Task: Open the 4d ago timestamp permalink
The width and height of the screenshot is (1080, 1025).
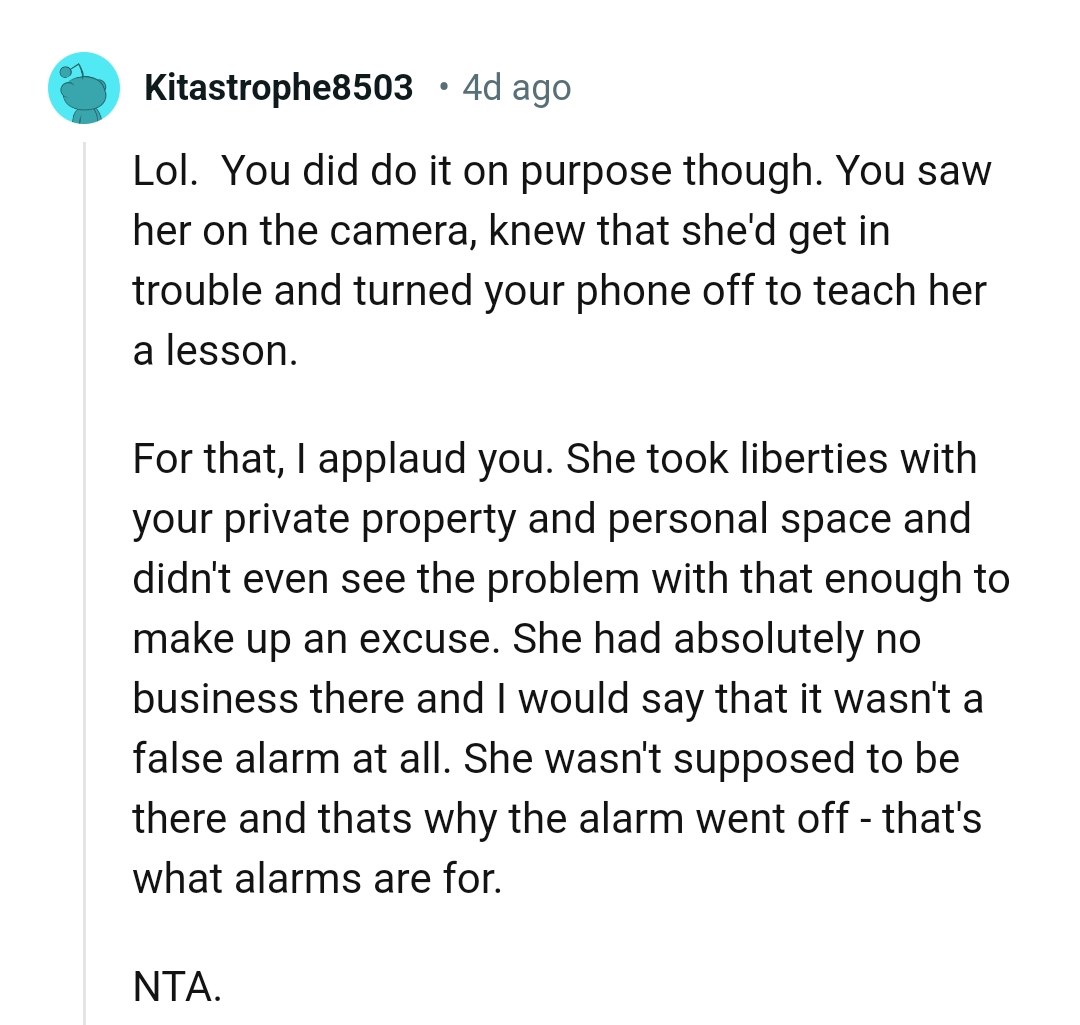Action: click(516, 88)
